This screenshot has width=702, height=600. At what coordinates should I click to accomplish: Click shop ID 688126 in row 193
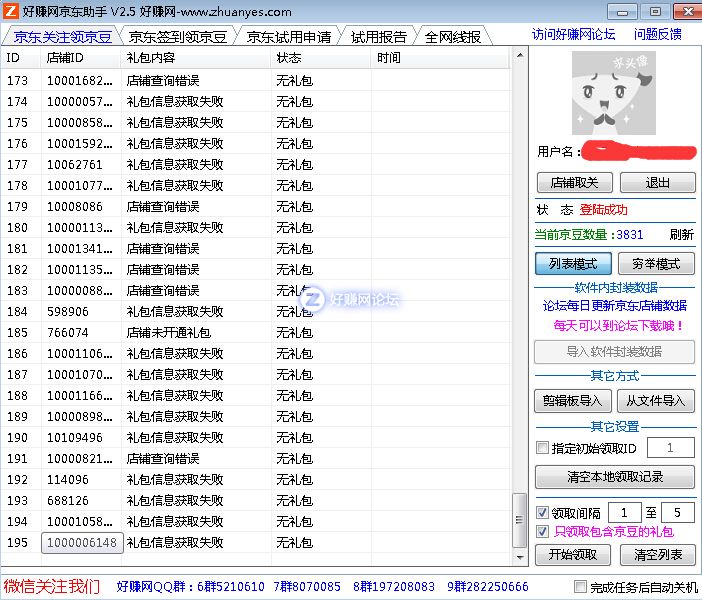(x=68, y=501)
